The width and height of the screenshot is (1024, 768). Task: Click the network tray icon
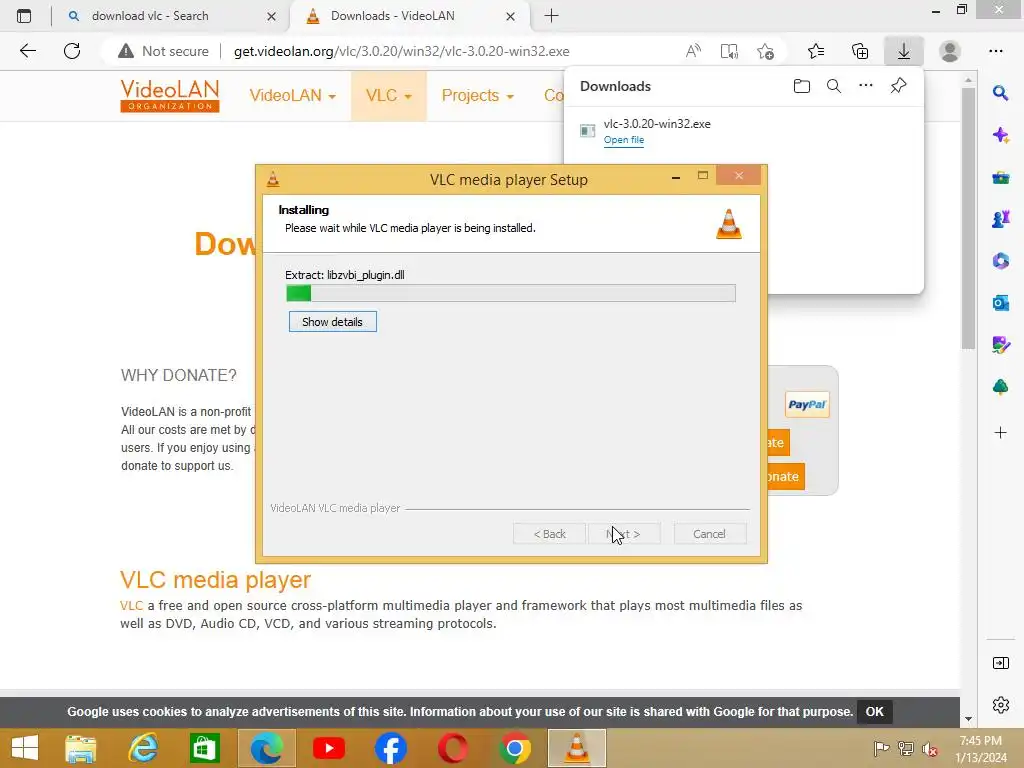tap(906, 748)
